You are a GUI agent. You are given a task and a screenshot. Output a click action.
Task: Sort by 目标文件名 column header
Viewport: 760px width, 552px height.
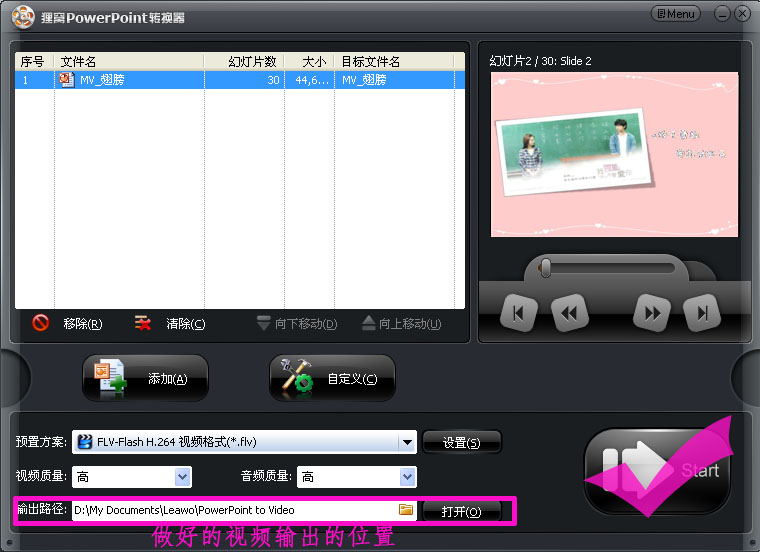point(394,62)
